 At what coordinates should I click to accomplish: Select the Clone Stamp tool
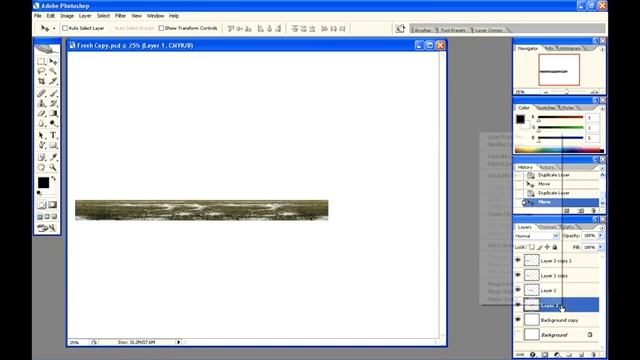[41, 104]
